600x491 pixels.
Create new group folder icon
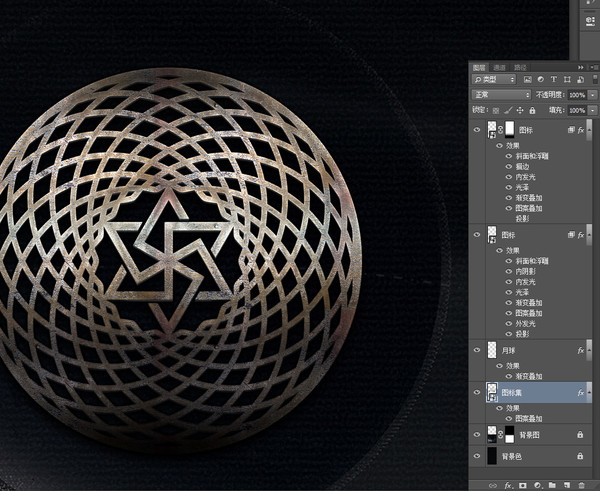552,485
